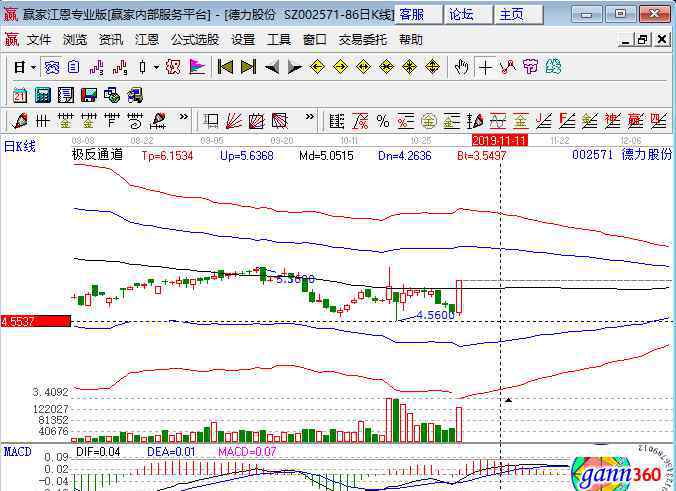Toggle the crosshair cursor tool
This screenshot has width=676, height=491.
point(485,67)
